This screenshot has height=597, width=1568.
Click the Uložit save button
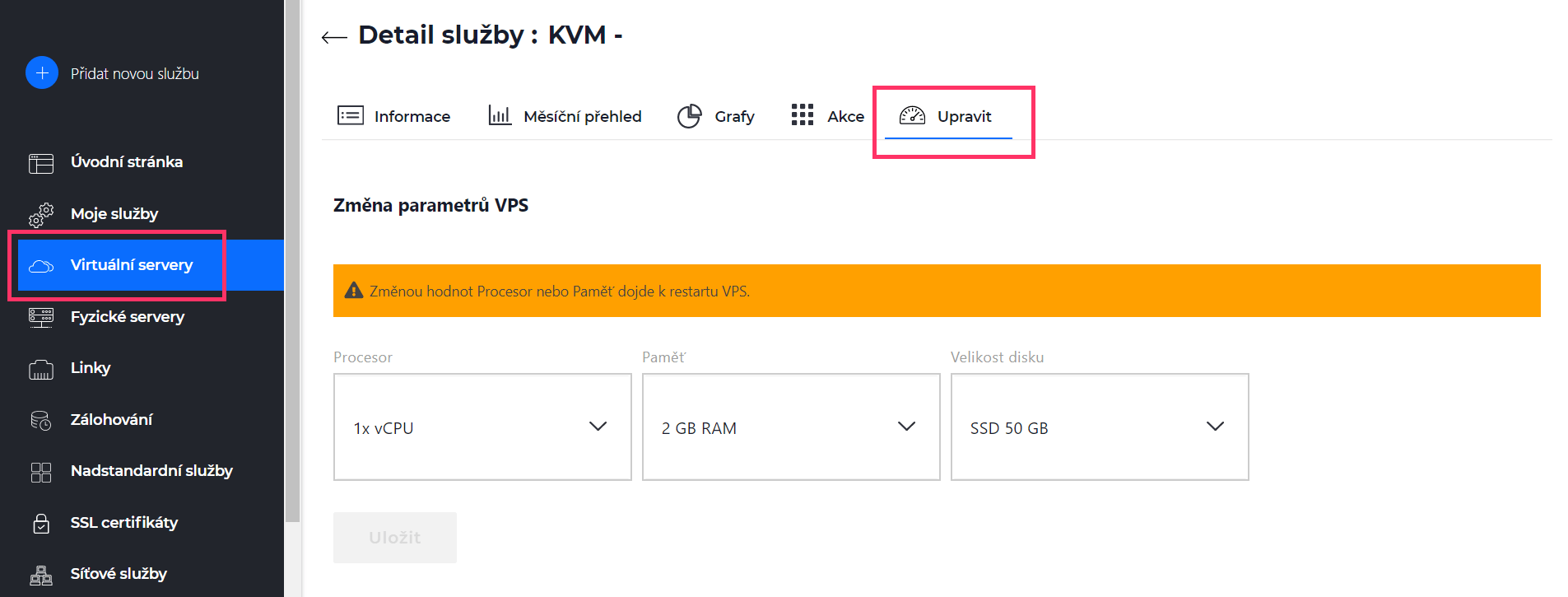[395, 538]
